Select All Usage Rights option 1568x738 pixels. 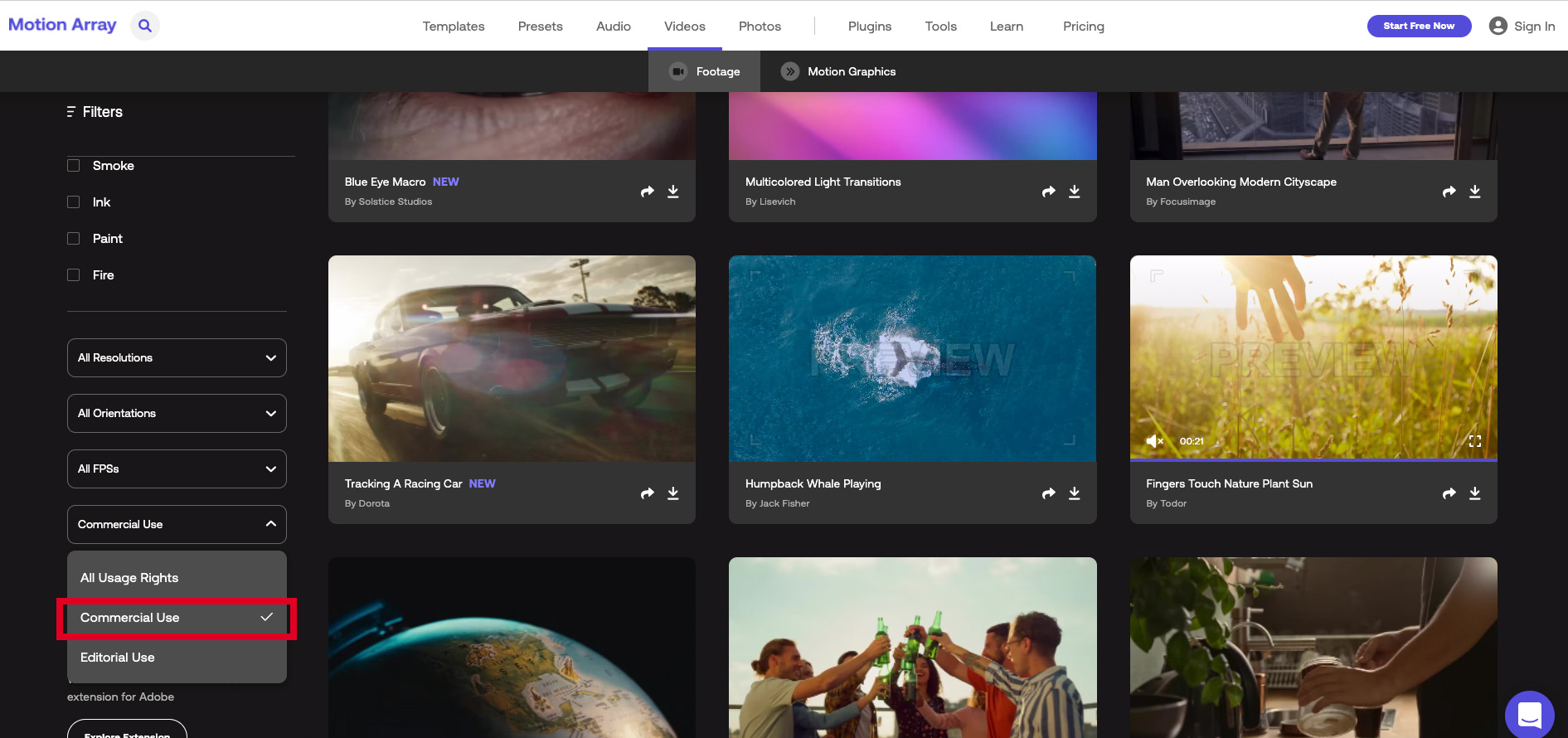(177, 578)
